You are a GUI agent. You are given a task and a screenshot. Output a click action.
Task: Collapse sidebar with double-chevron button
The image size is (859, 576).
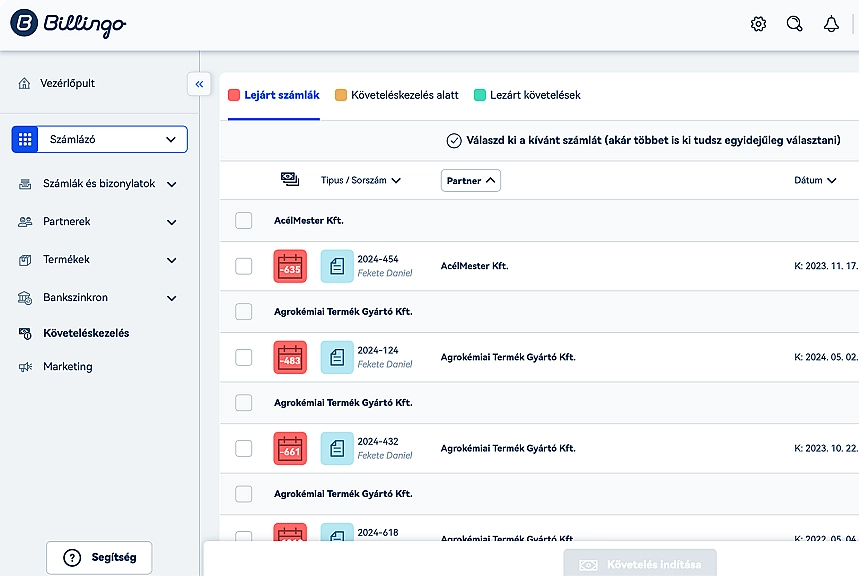click(199, 84)
